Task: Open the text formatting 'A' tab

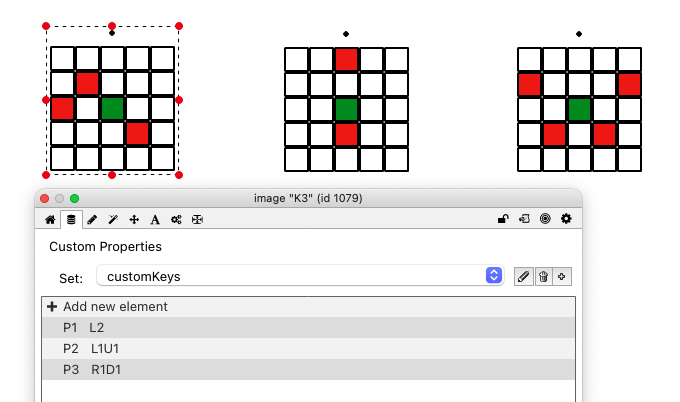Action: coord(155,218)
